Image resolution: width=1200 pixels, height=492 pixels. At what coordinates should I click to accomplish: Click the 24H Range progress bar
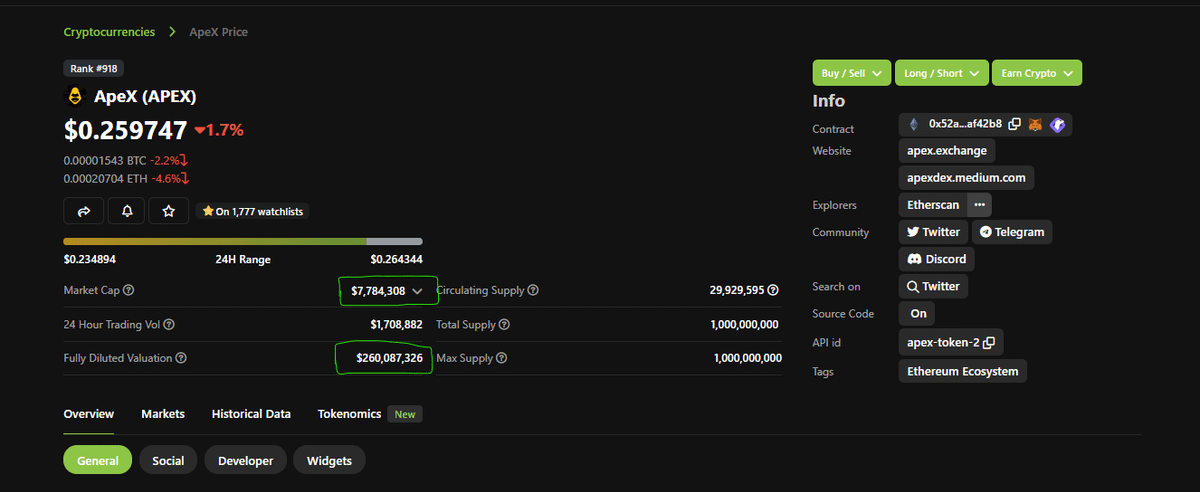click(x=242, y=241)
